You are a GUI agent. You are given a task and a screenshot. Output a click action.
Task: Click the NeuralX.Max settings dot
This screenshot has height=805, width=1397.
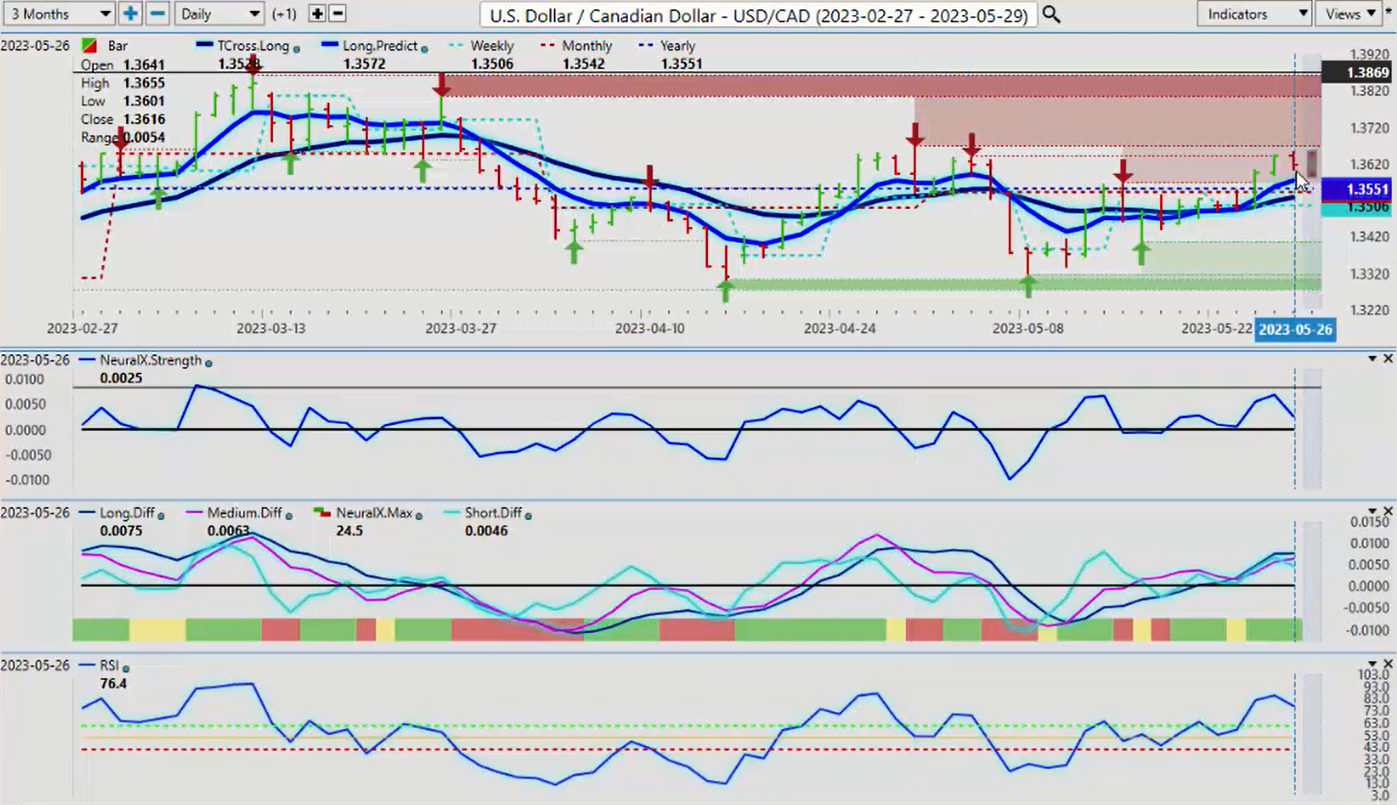[x=419, y=514]
